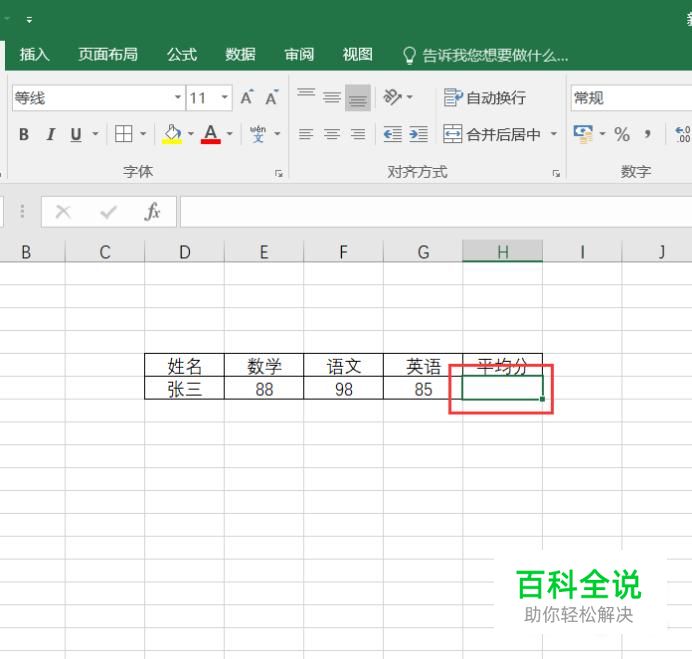
Task: Decrease font size icon
Action: coord(272,98)
